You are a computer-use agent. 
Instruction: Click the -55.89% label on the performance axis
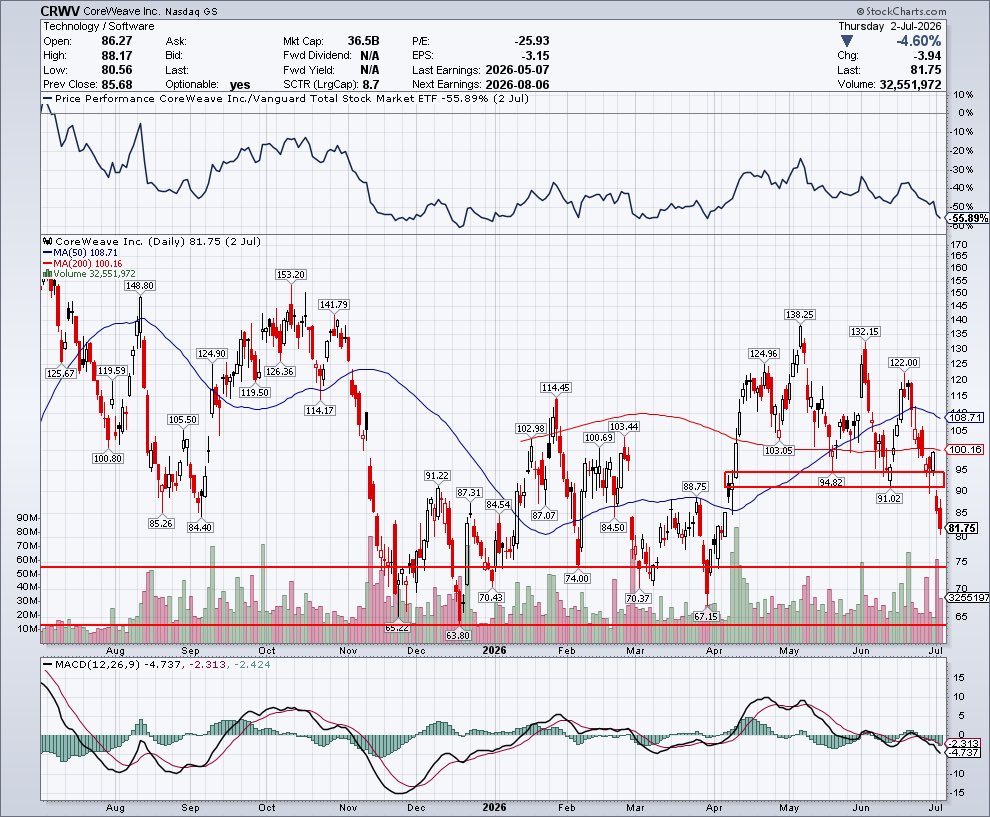click(969, 218)
